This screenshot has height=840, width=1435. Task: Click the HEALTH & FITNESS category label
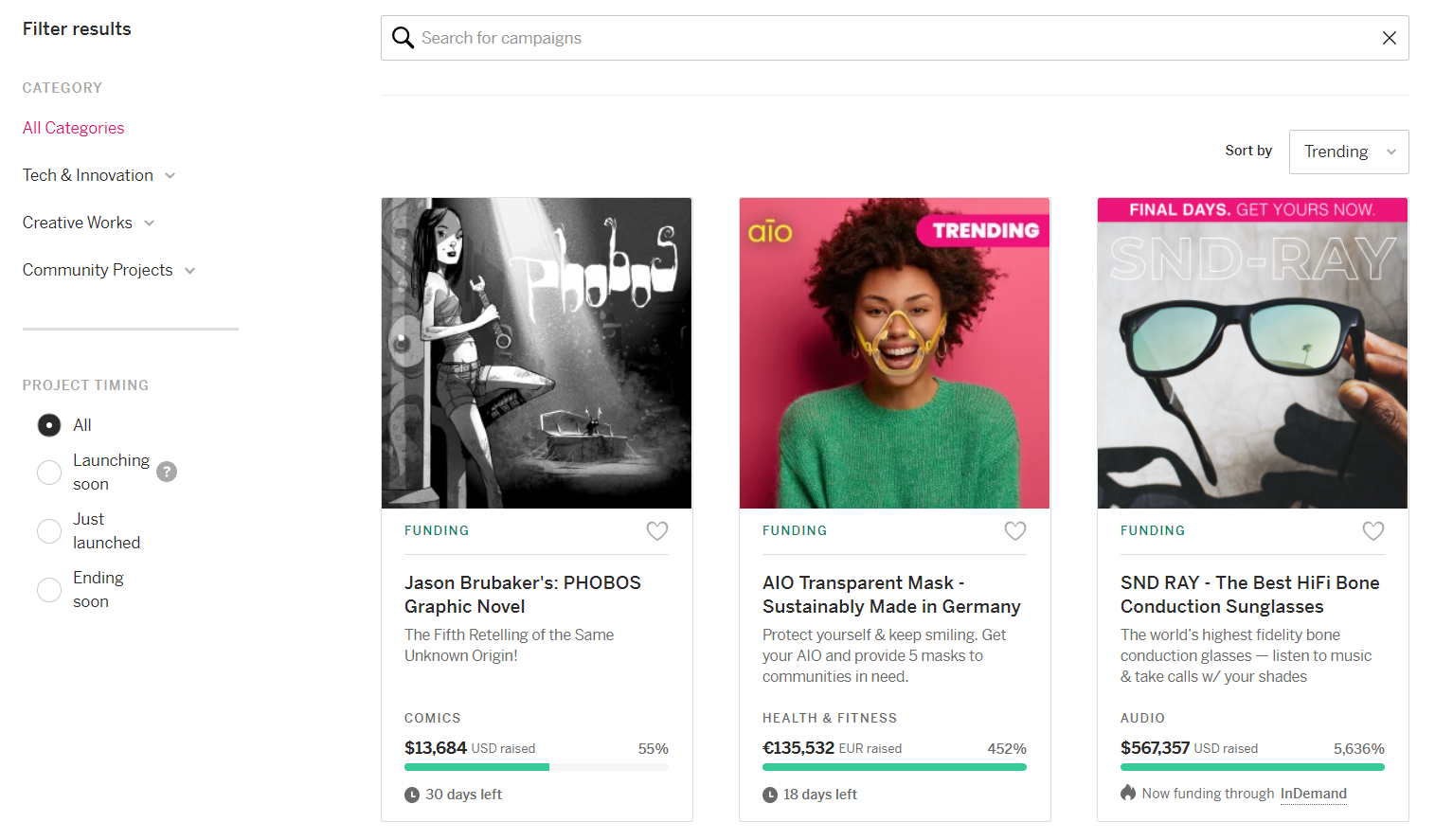(830, 718)
